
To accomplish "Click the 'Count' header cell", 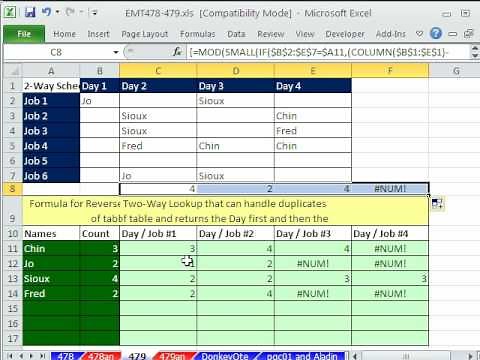I will click(99, 234).
